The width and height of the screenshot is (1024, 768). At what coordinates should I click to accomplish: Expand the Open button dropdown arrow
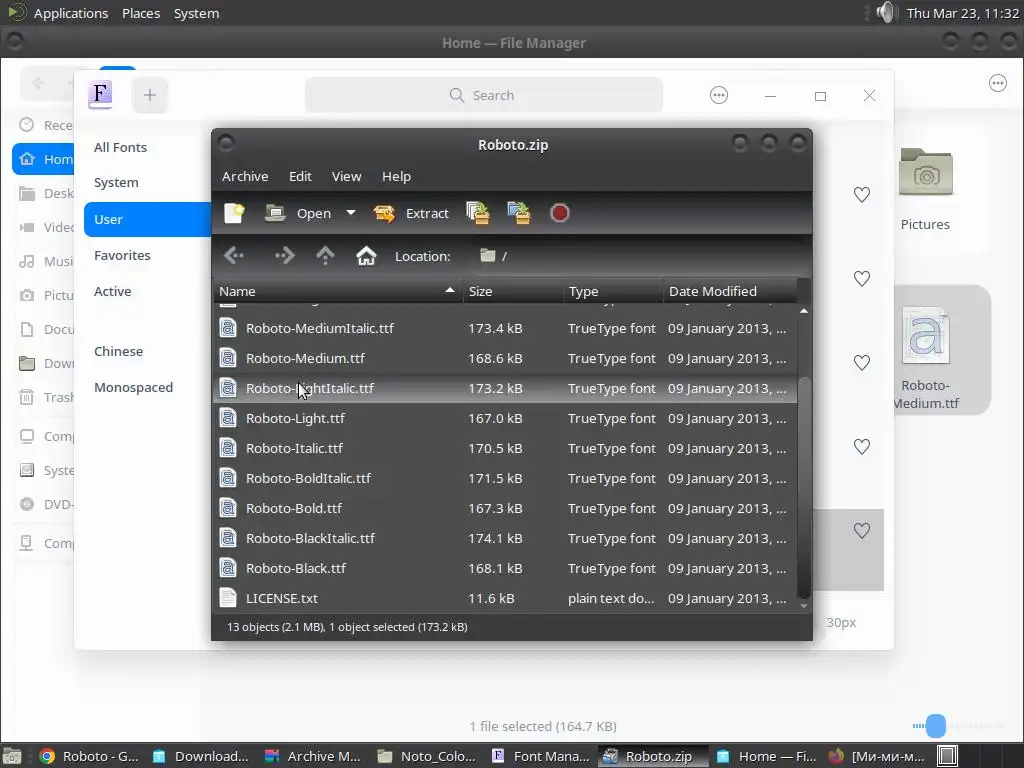click(x=351, y=213)
